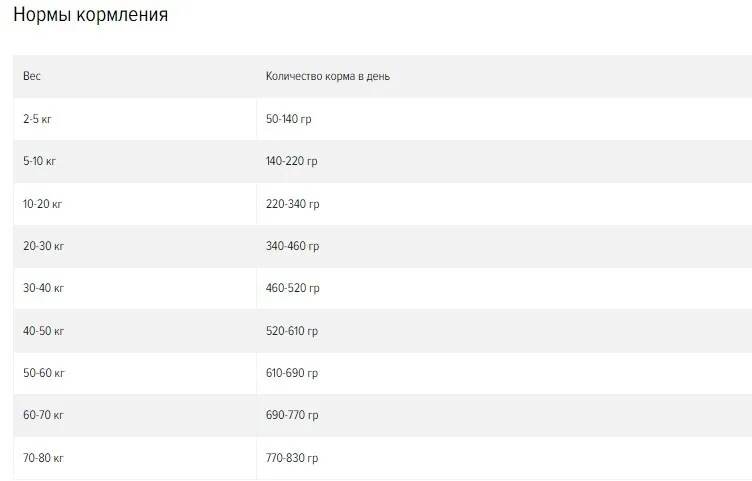Click the '220-340 гр' amount
Image resolution: width=752 pixels, height=481 pixels.
pyautogui.click(x=293, y=204)
